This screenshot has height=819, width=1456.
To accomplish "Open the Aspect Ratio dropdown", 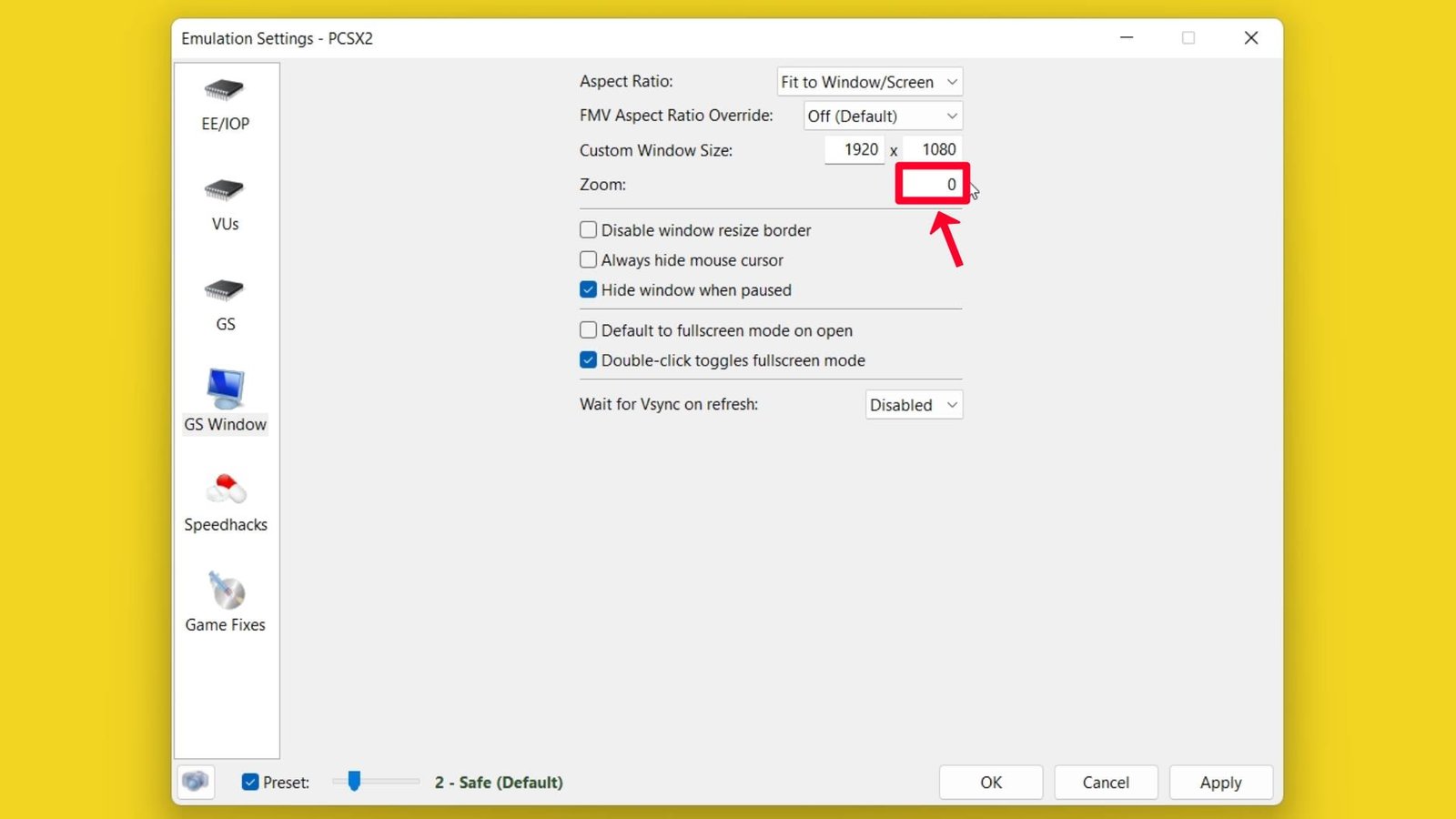I will (x=870, y=82).
